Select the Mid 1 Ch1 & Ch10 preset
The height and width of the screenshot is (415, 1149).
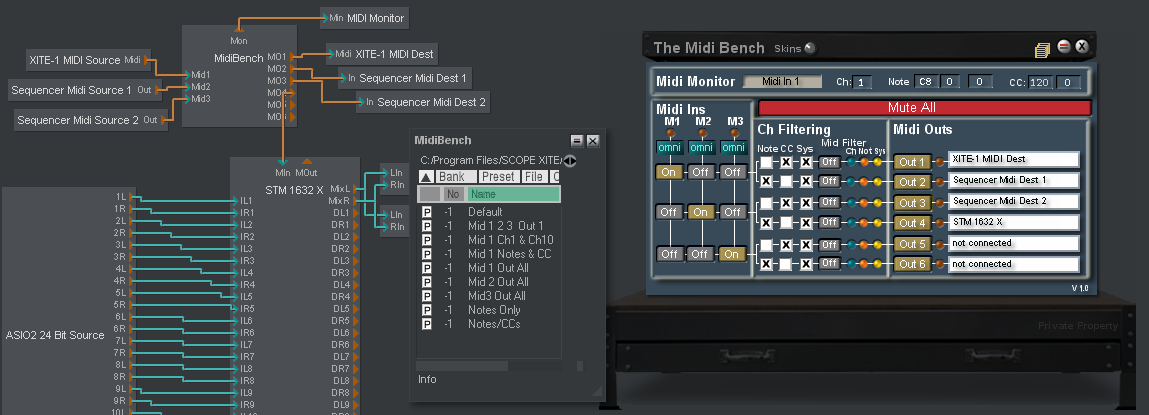[511, 240]
